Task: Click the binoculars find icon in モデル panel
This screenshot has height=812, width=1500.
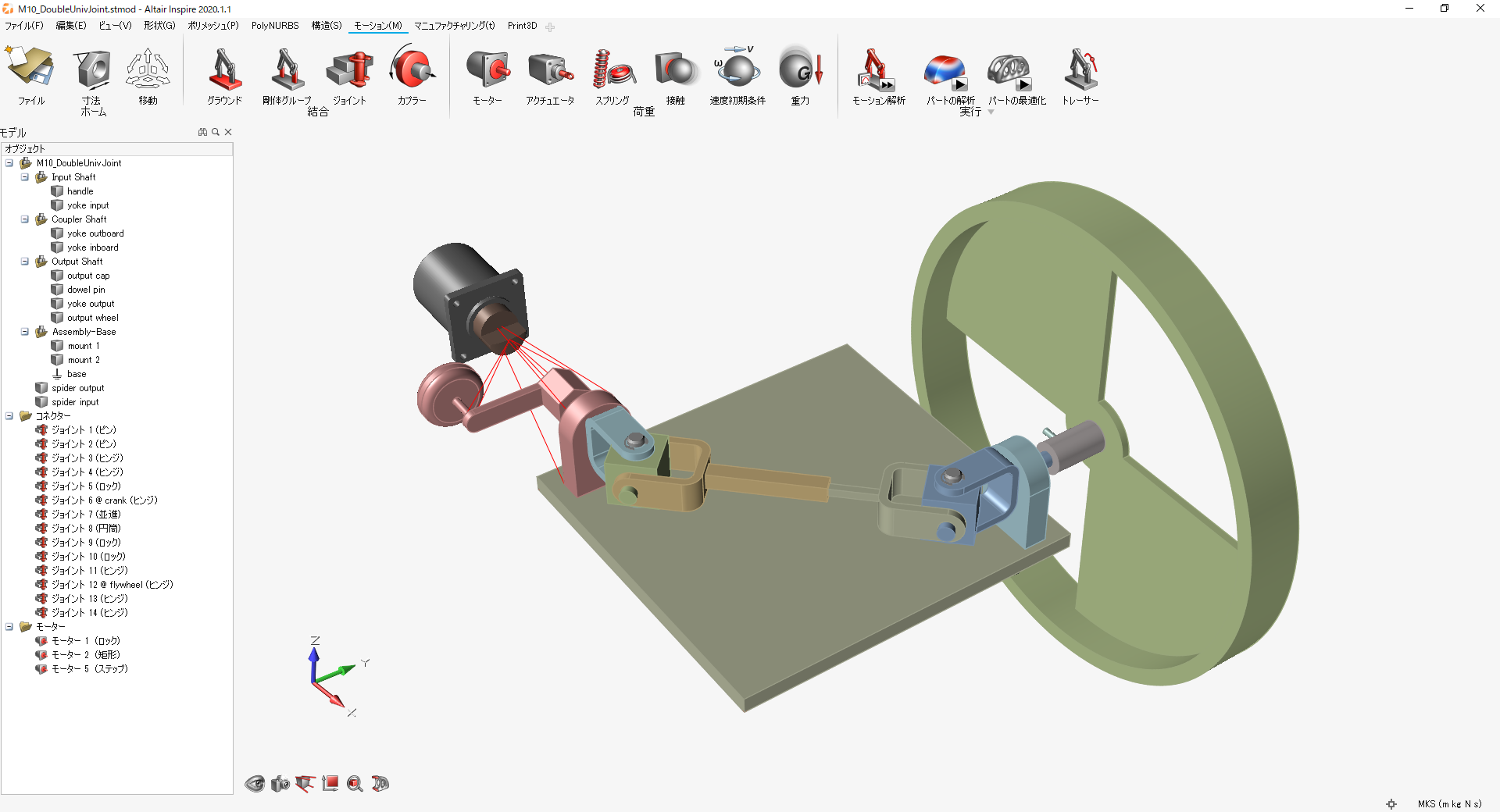Action: coord(202,132)
